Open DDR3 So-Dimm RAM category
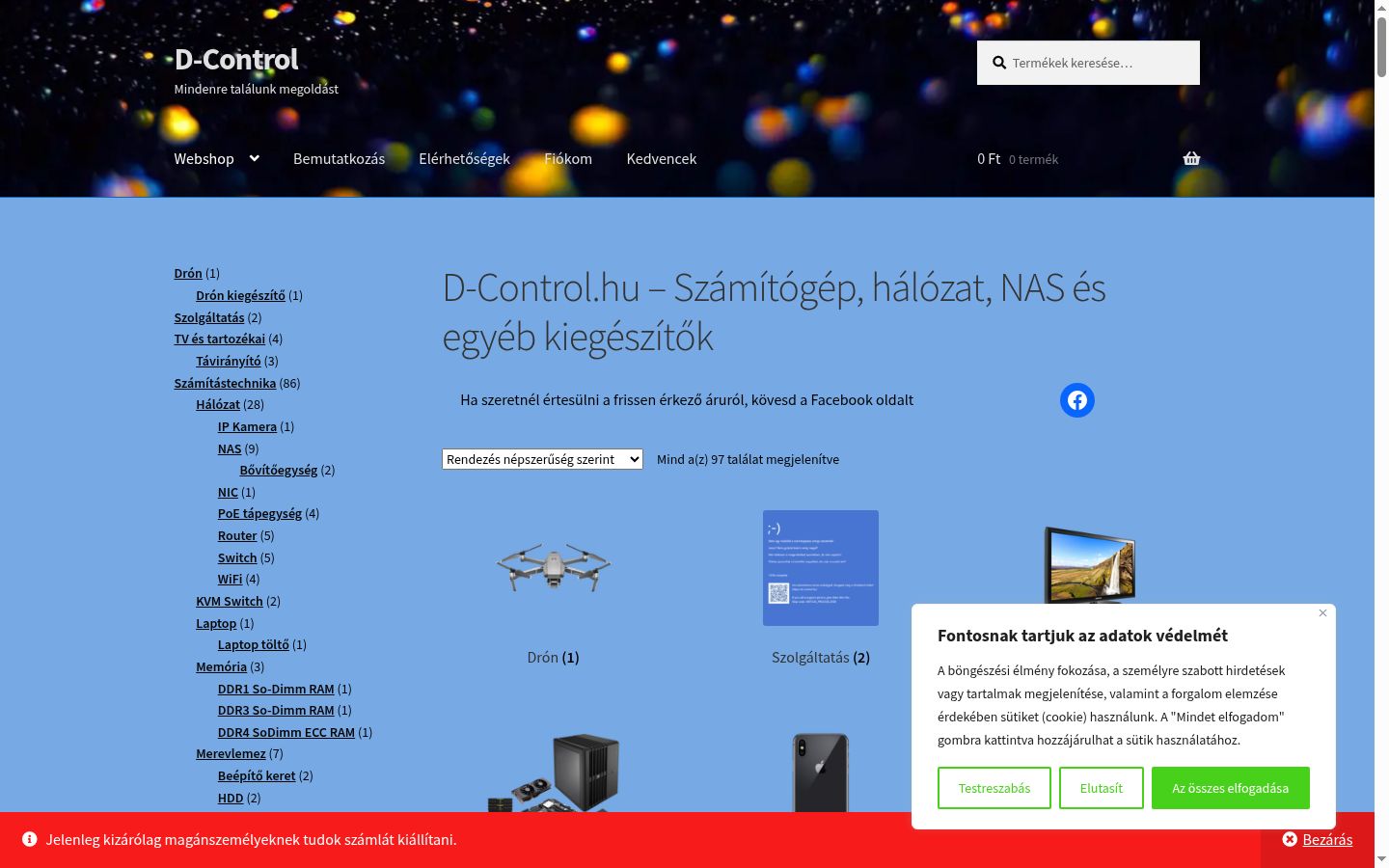This screenshot has width=1389, height=868. tap(276, 711)
